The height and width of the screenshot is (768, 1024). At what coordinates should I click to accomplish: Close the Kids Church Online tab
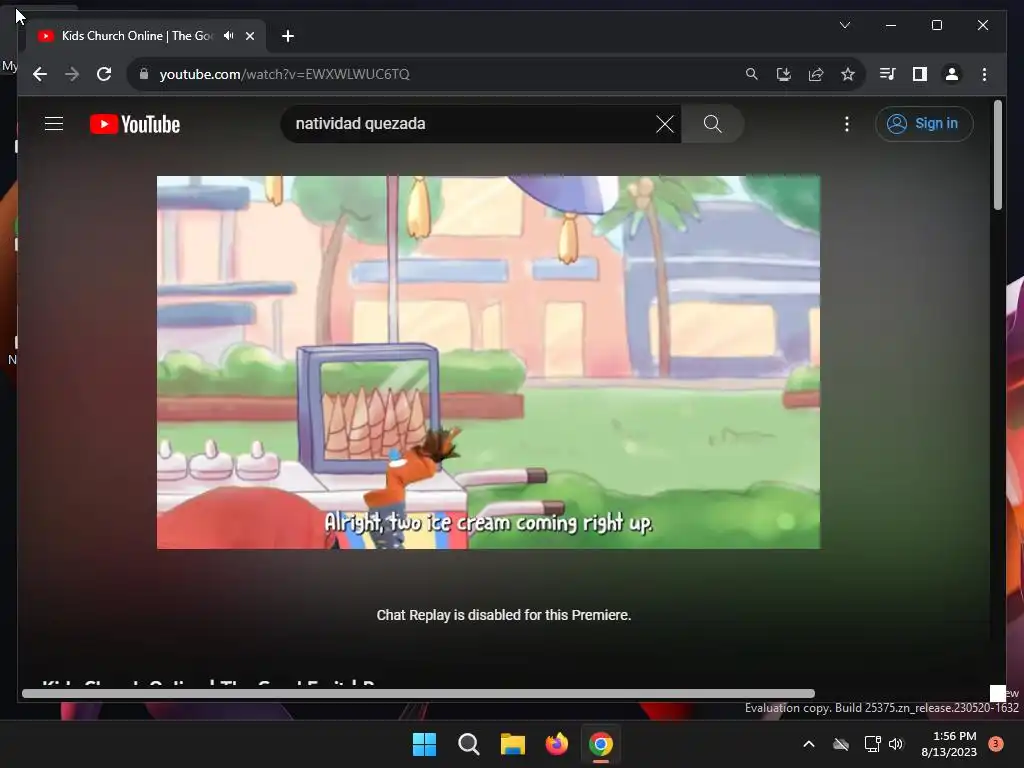(249, 36)
